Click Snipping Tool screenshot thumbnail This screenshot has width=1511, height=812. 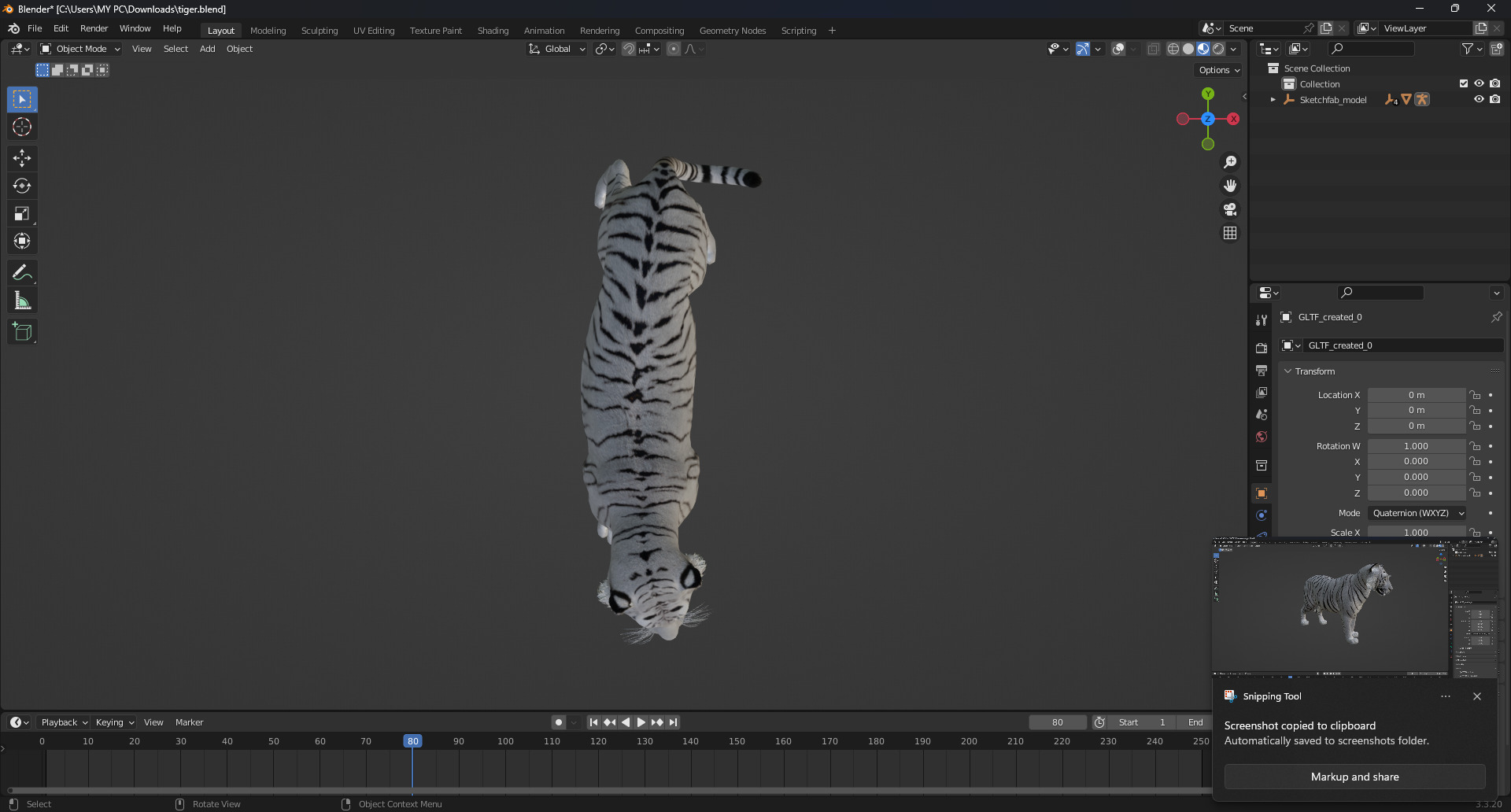tap(1354, 607)
